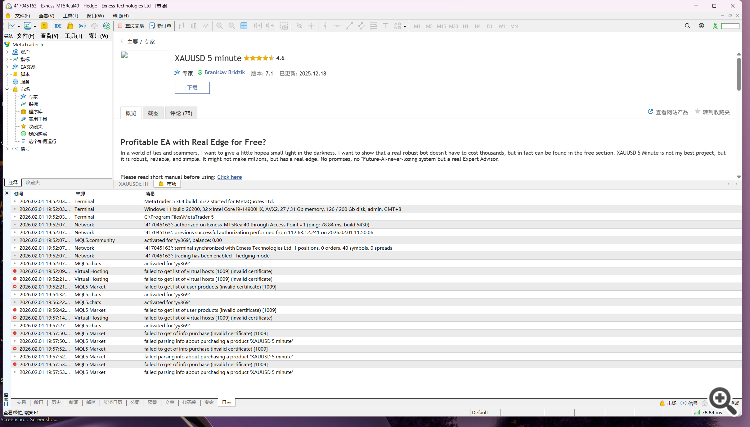Open the New Chart dropdown arrow

pyautogui.click(x=19, y=26)
